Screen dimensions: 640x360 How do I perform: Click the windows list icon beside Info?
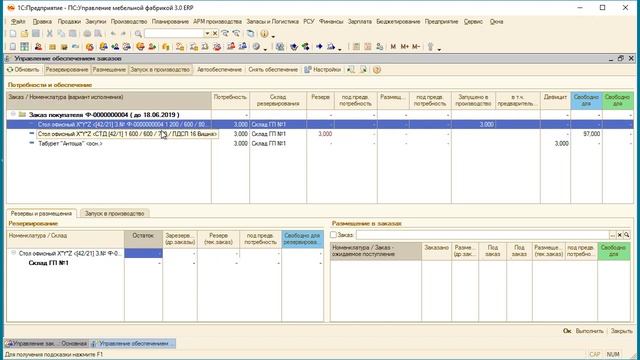point(251,34)
